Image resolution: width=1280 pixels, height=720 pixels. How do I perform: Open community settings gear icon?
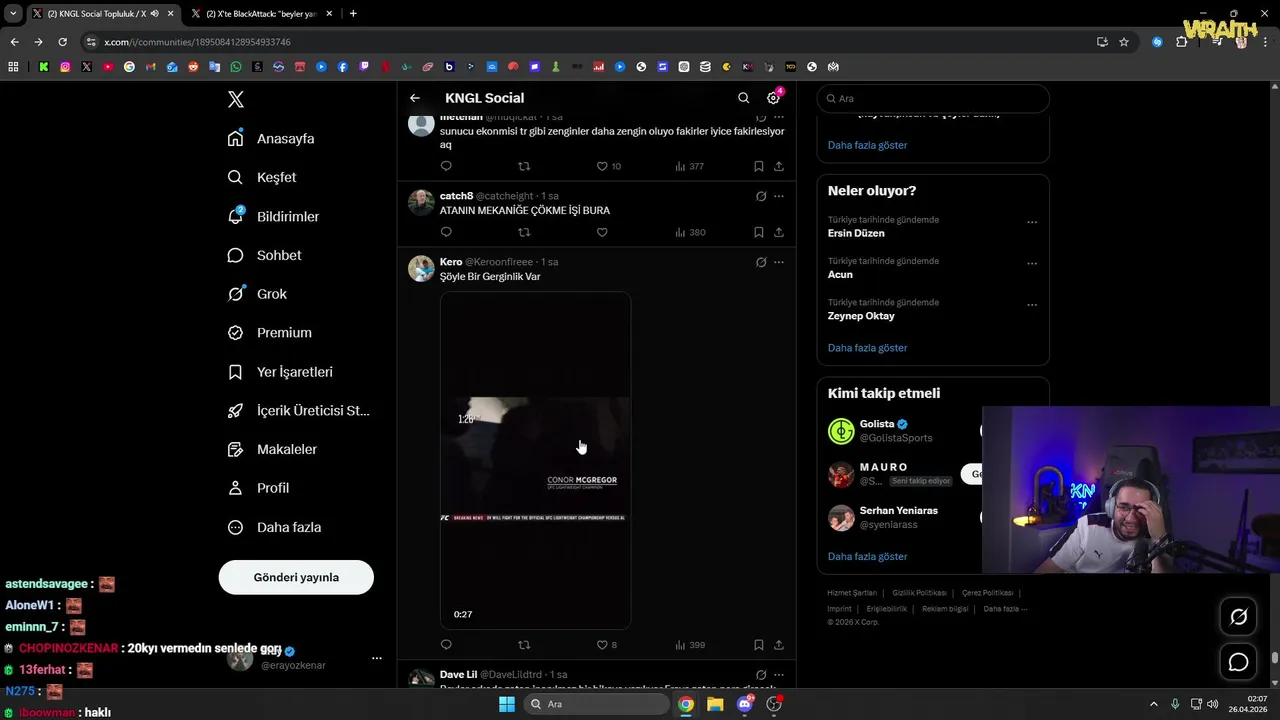click(x=773, y=98)
